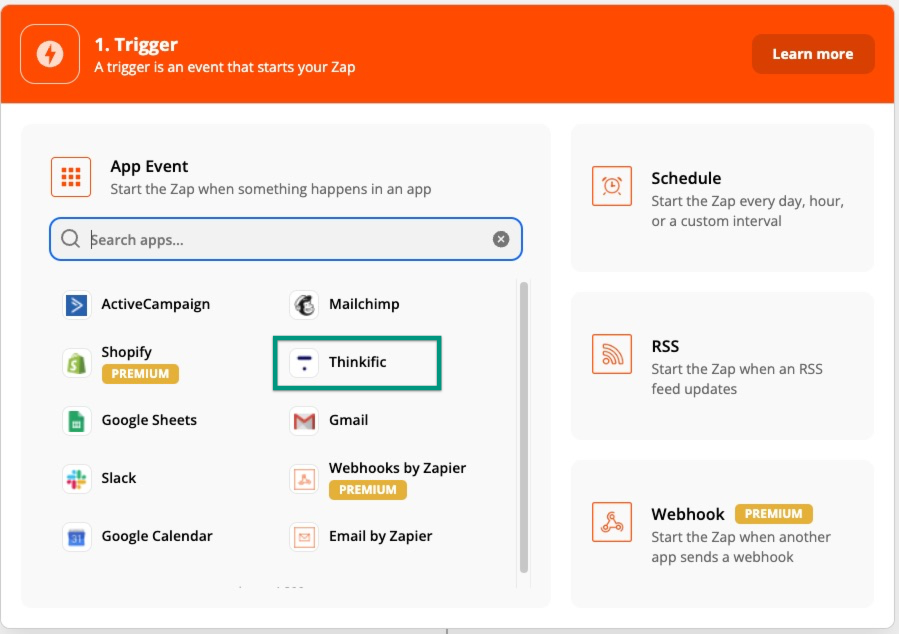Click the Webhooks by Zapier PREMIUM badge
899x634 pixels.
pos(368,490)
